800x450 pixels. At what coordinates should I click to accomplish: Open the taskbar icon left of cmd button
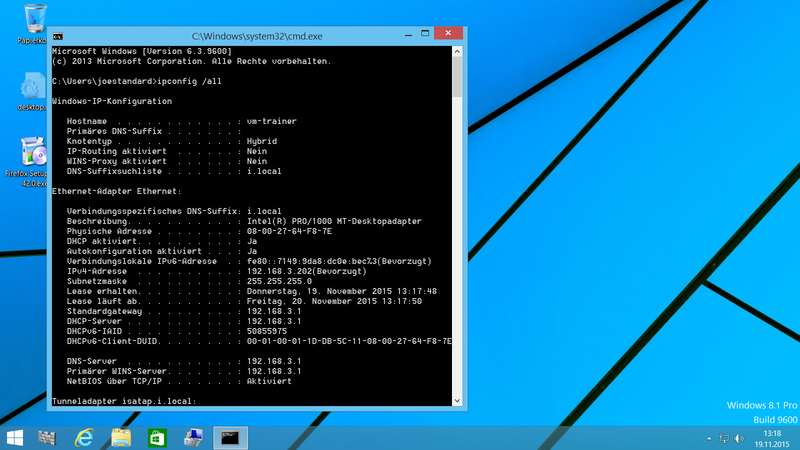tap(193, 437)
